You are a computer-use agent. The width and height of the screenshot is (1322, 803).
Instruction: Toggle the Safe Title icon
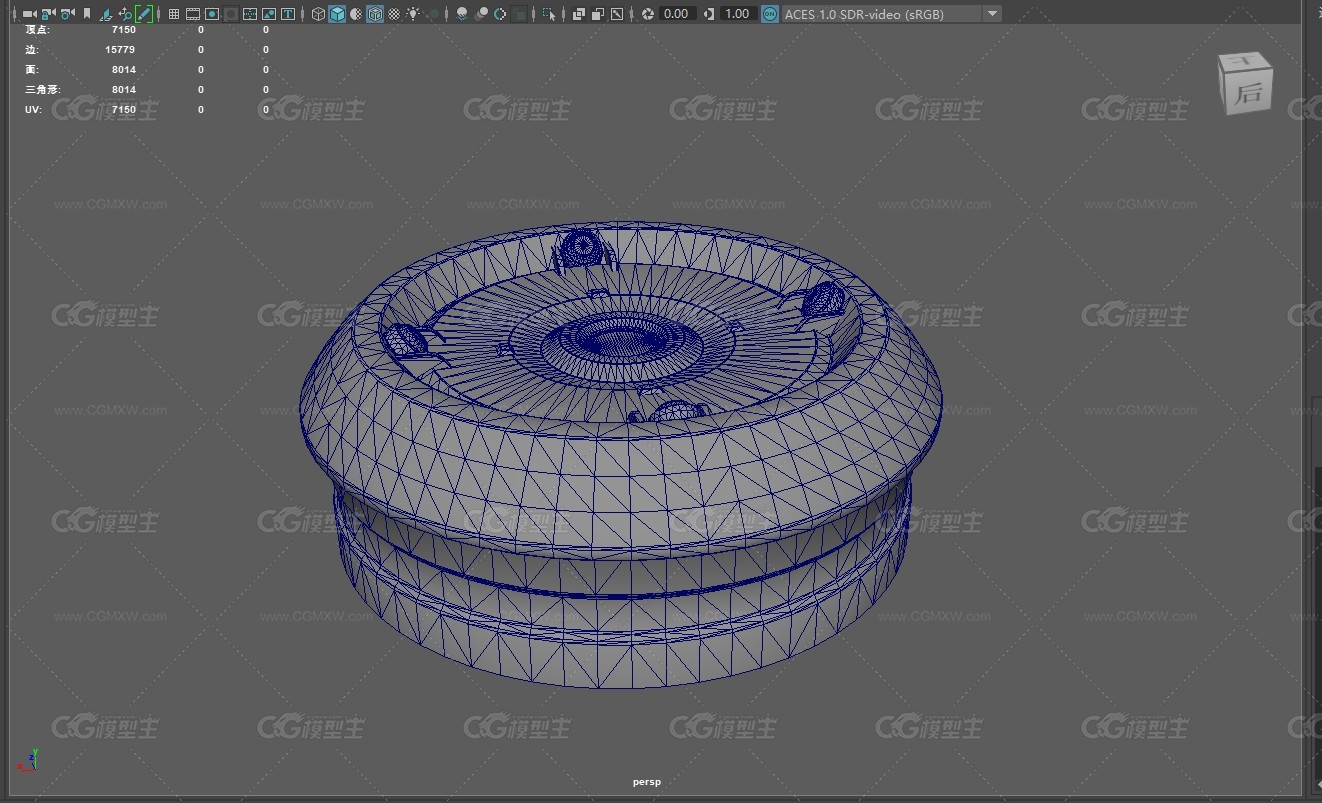tap(288, 14)
